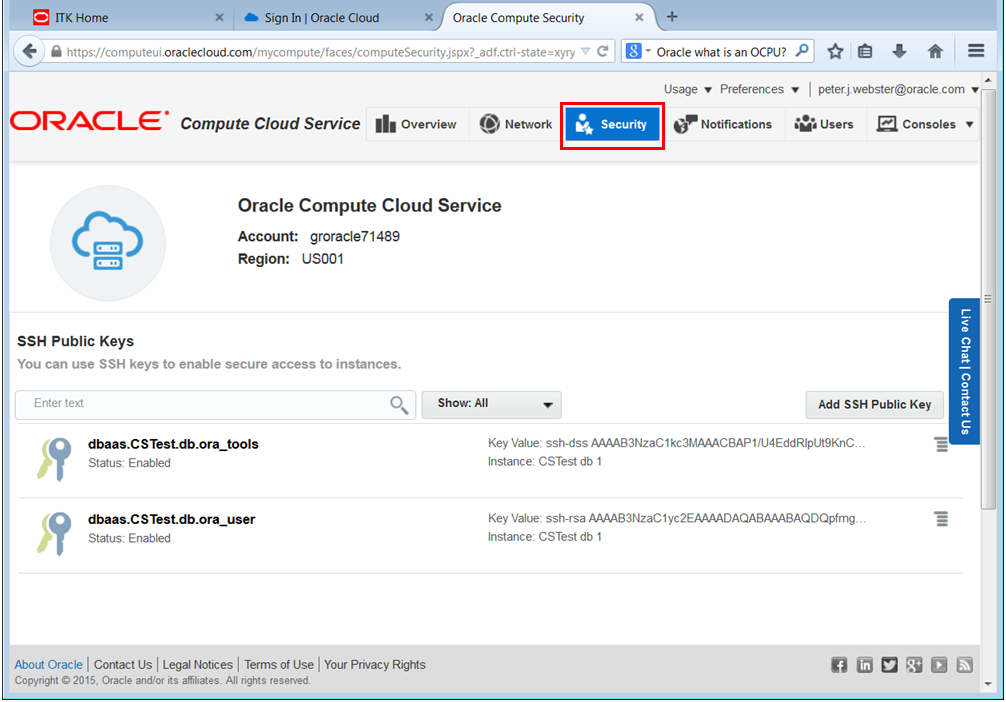1006x702 pixels.
Task: Open the Overview tab
Action: tap(416, 124)
